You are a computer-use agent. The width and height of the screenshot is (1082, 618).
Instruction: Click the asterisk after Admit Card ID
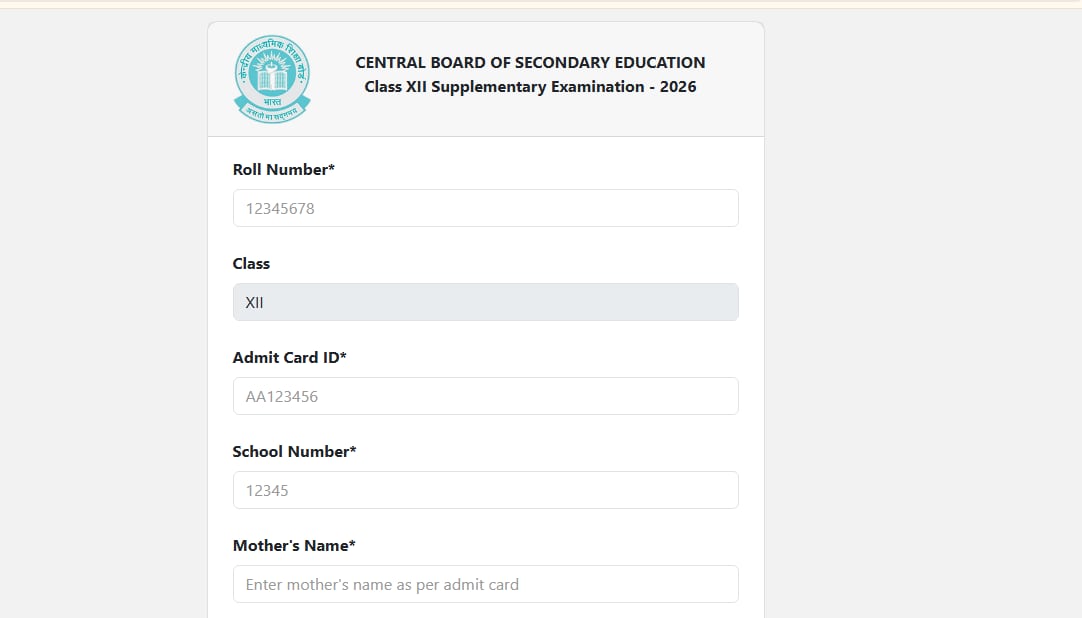(343, 355)
